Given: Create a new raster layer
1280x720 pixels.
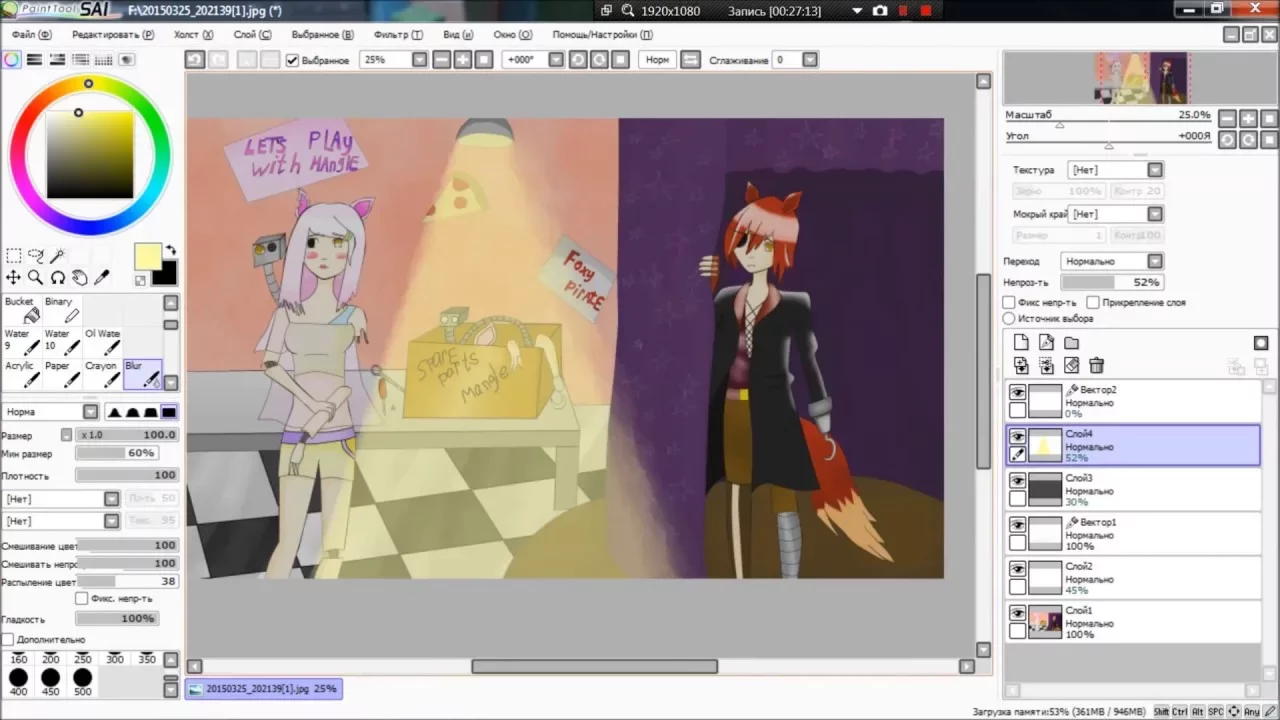Looking at the screenshot, I should pos(1021,343).
